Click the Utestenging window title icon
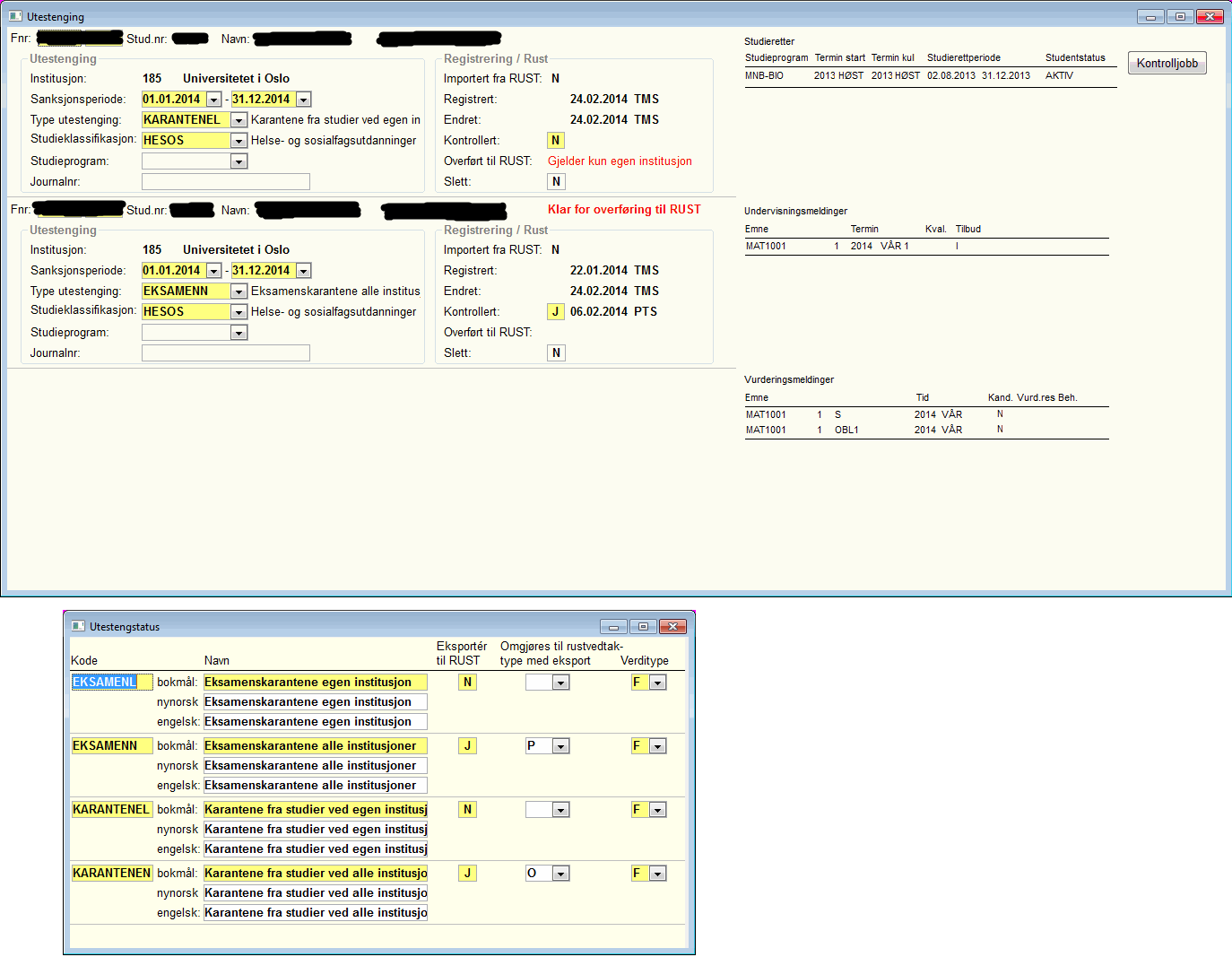Image resolution: width=1232 pixels, height=957 pixels. pyautogui.click(x=15, y=16)
